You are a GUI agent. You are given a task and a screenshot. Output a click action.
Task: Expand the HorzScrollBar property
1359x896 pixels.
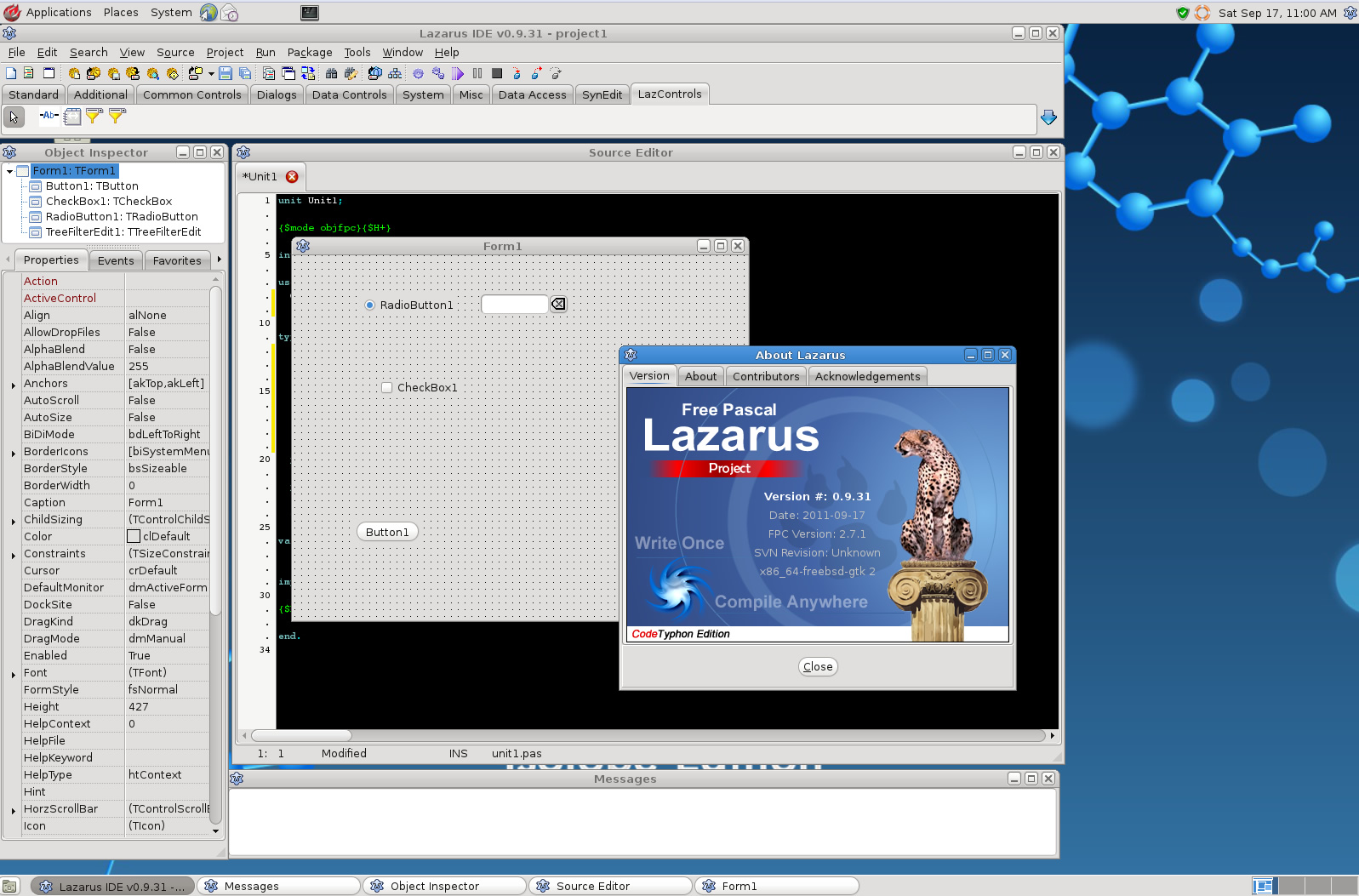click(x=14, y=810)
